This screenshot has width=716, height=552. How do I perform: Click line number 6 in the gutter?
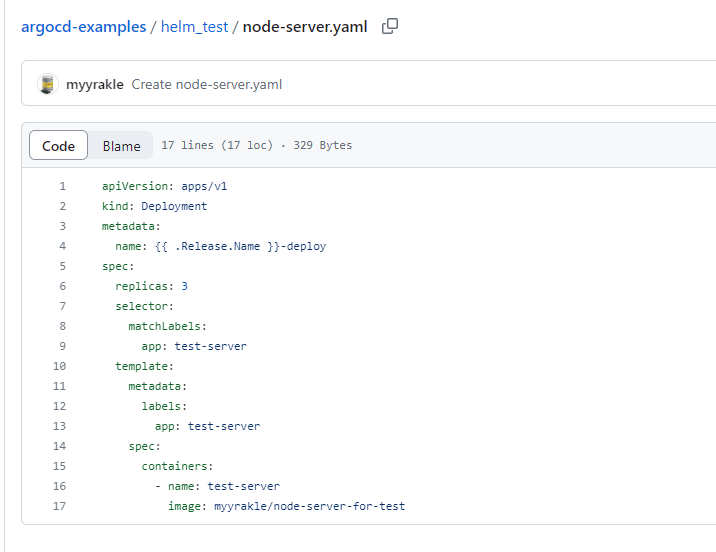click(x=62, y=286)
